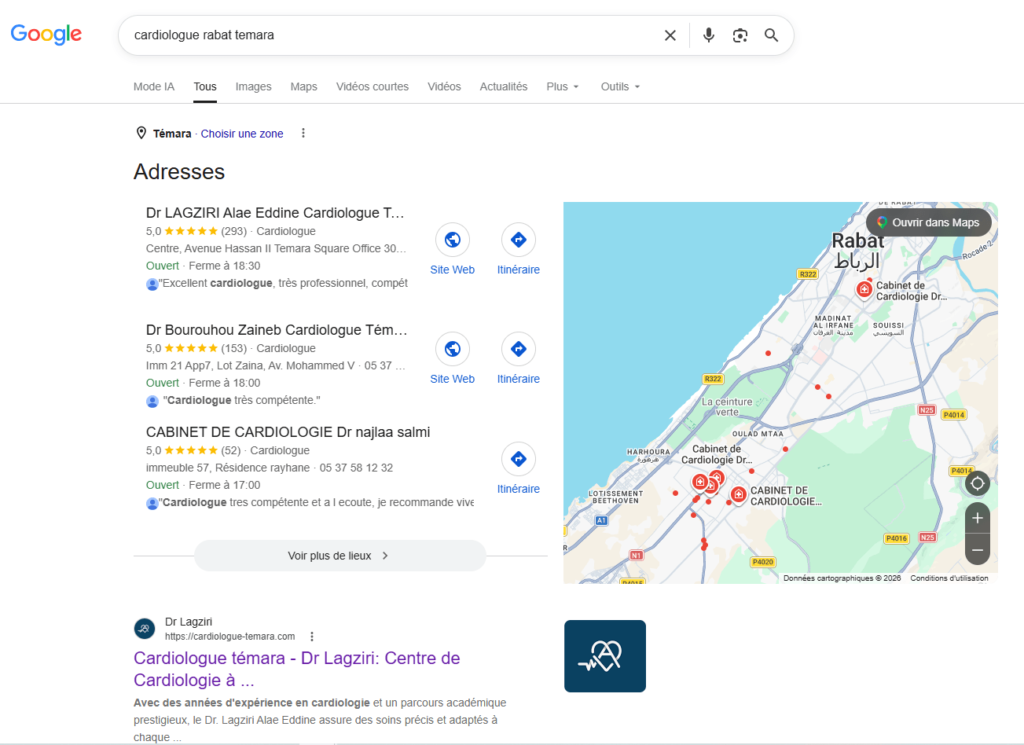Click Ouvrir dans Maps button
Screen dimensions: 1024x745
tap(929, 223)
